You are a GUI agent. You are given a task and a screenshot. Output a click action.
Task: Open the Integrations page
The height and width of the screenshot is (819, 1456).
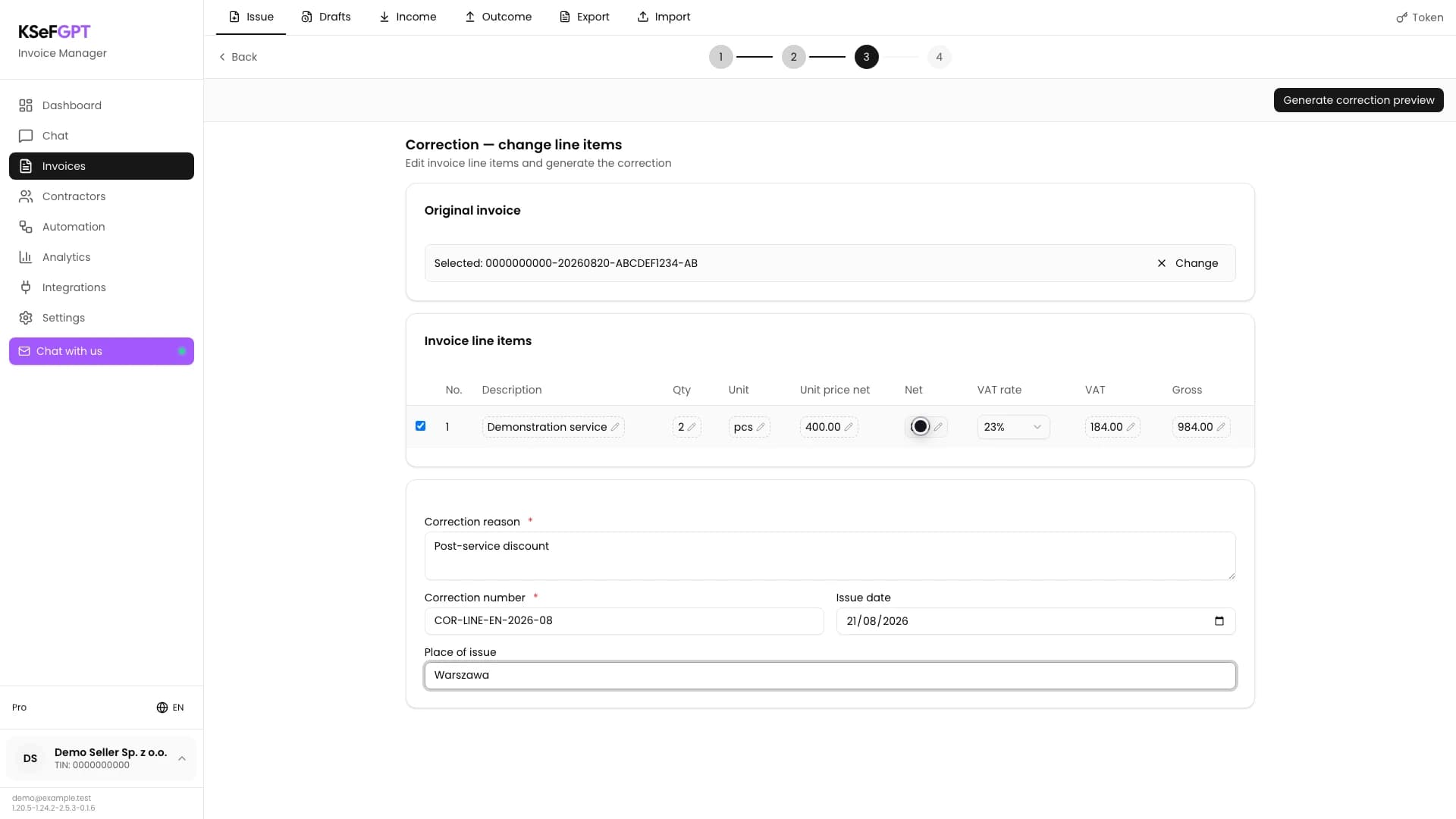[x=102, y=287]
